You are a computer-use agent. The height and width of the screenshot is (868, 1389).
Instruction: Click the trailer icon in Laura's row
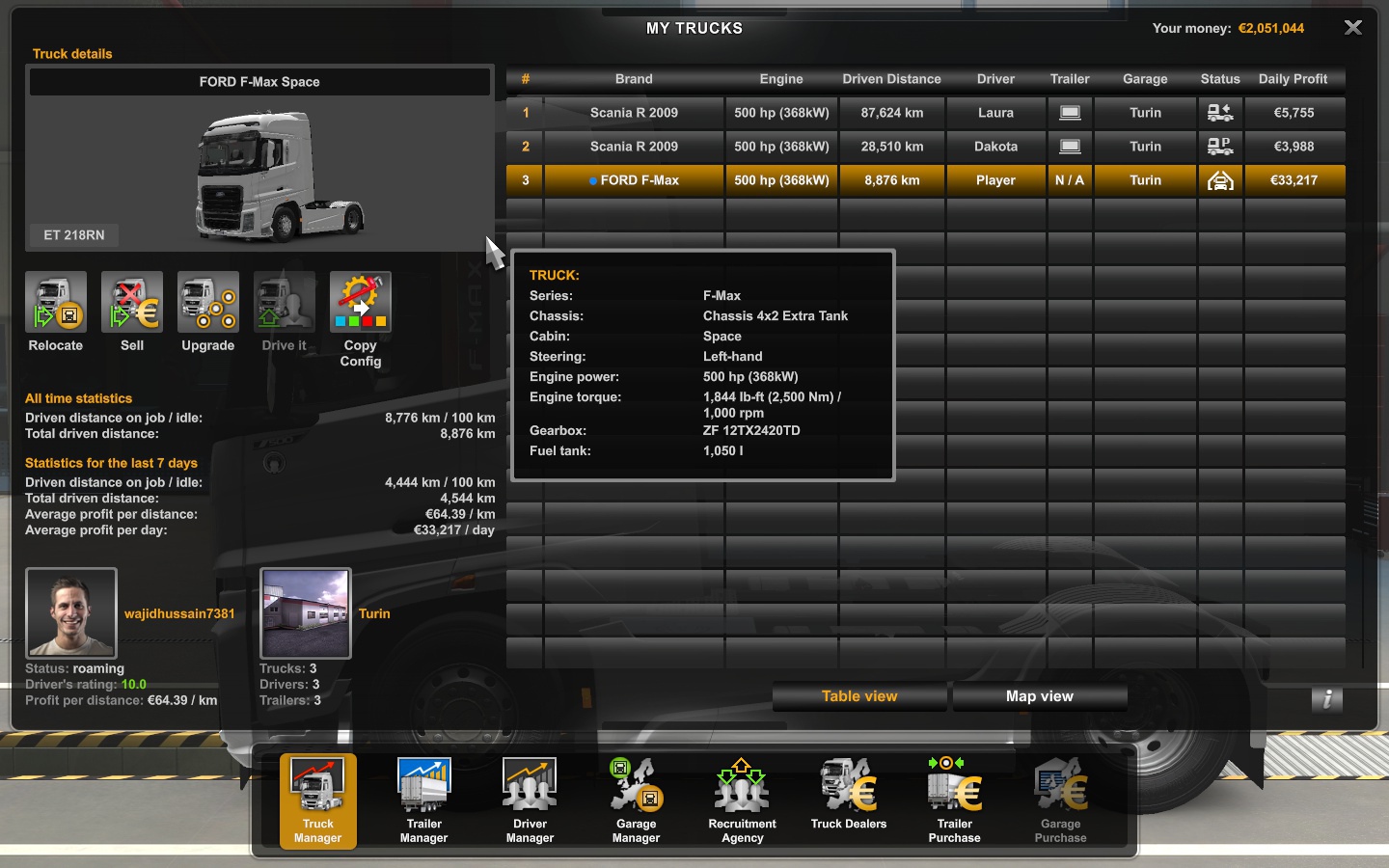(1070, 113)
